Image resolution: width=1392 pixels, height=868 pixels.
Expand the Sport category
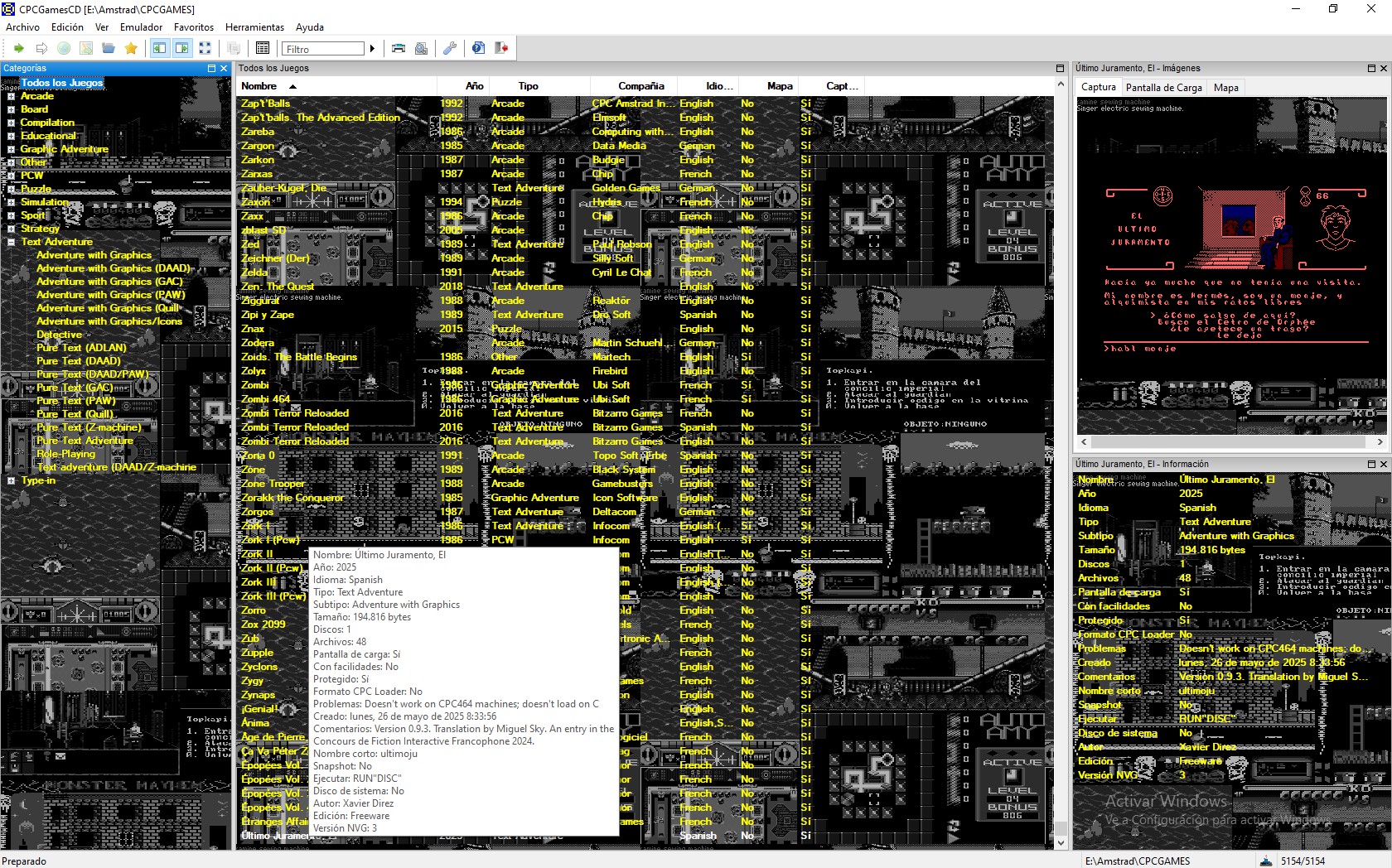point(11,215)
